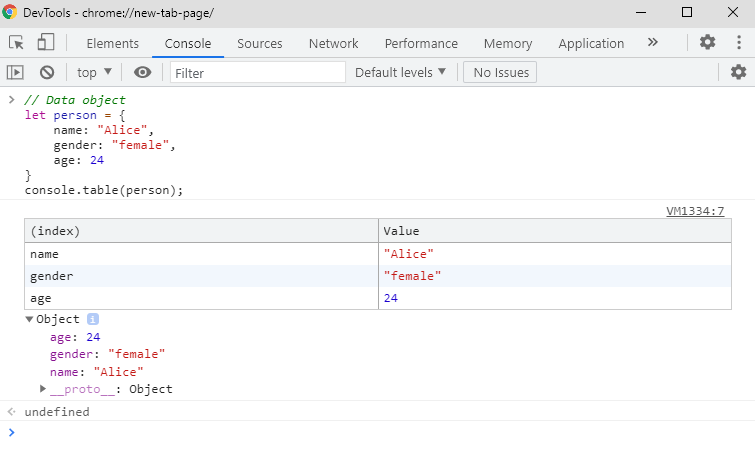Toggle the device toolbar icon
Viewport: 755px width, 449px height.
(46, 43)
